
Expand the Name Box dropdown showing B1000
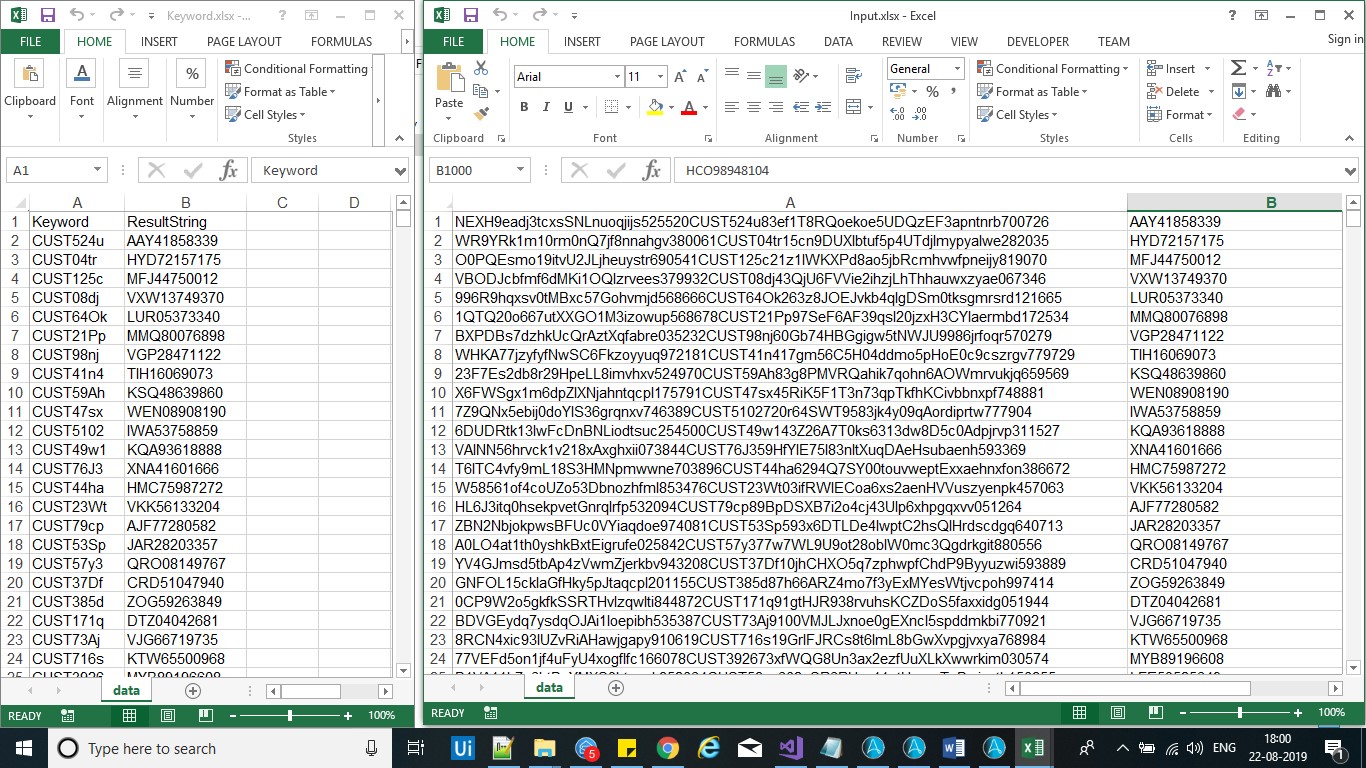point(521,171)
